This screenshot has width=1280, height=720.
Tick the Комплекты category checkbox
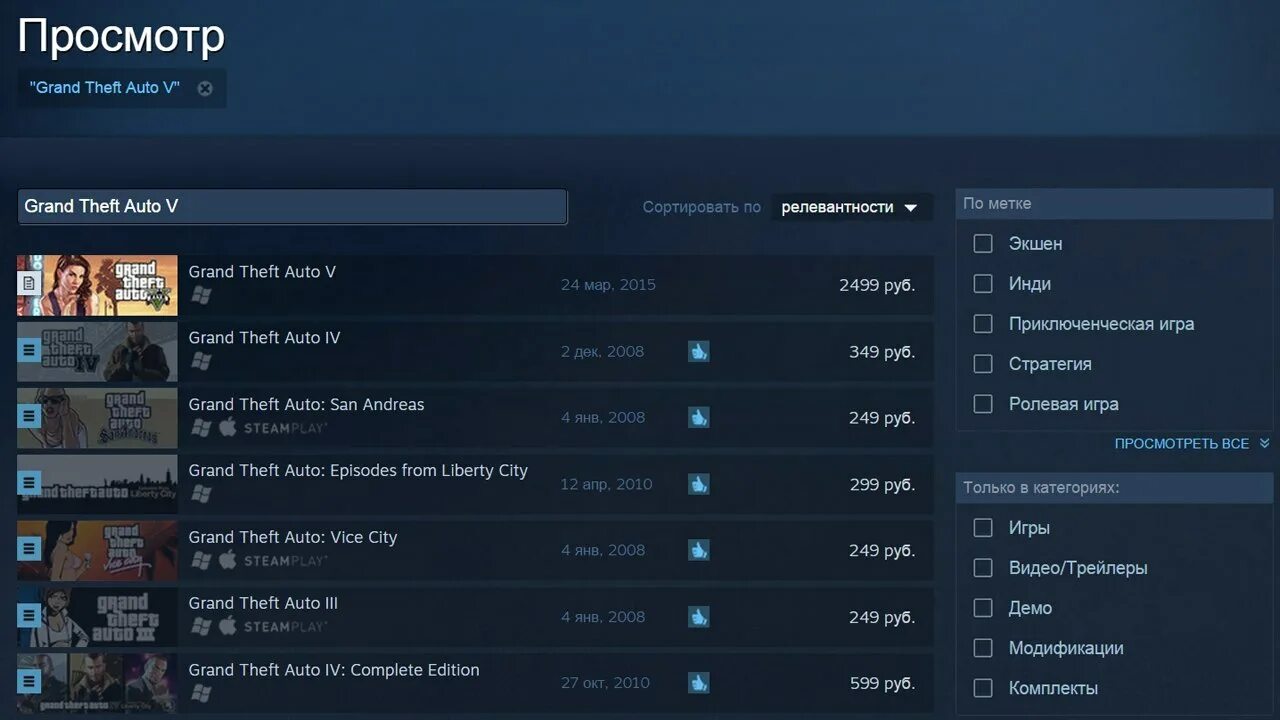tap(983, 687)
